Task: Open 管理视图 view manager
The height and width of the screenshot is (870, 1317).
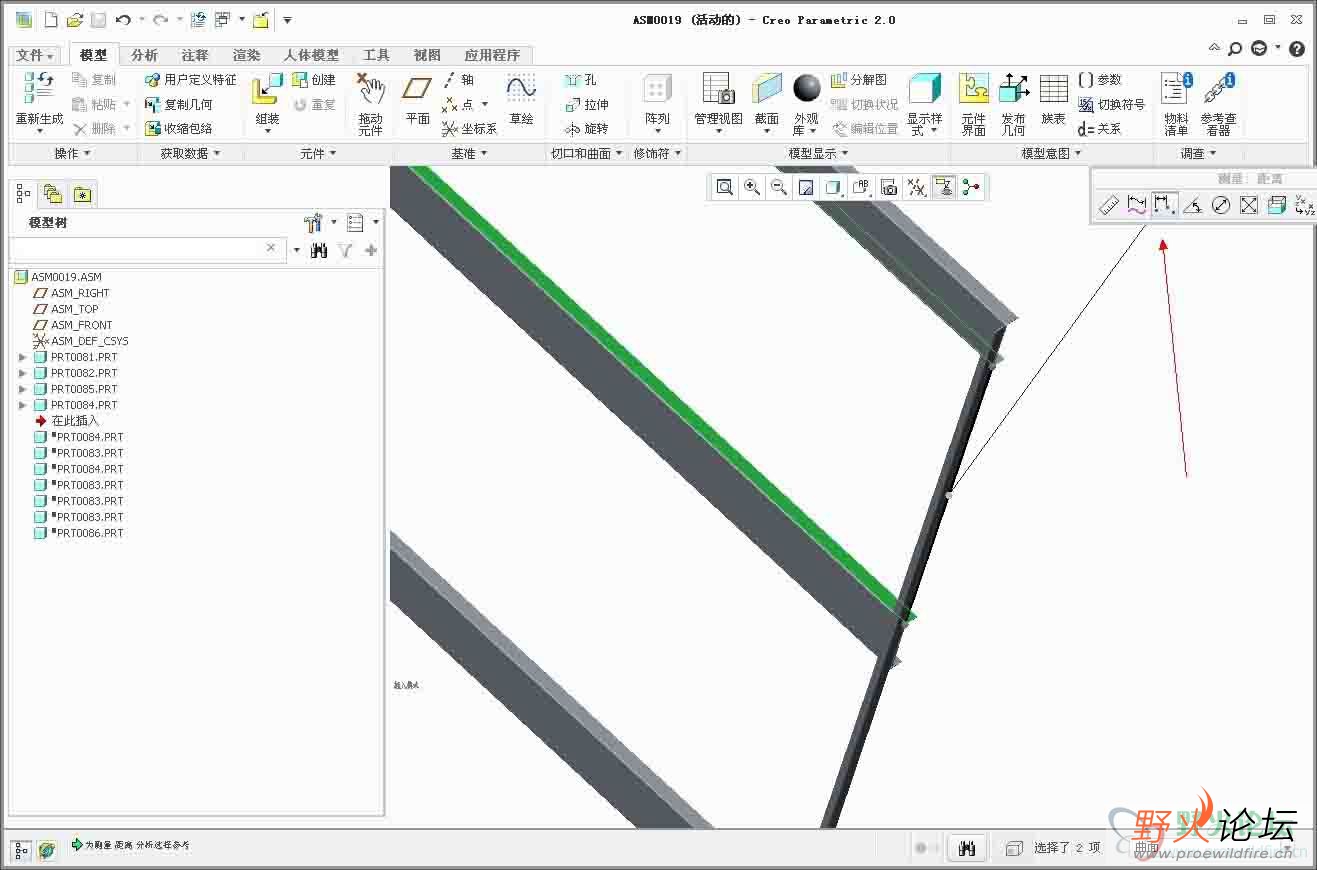Action: (x=718, y=104)
